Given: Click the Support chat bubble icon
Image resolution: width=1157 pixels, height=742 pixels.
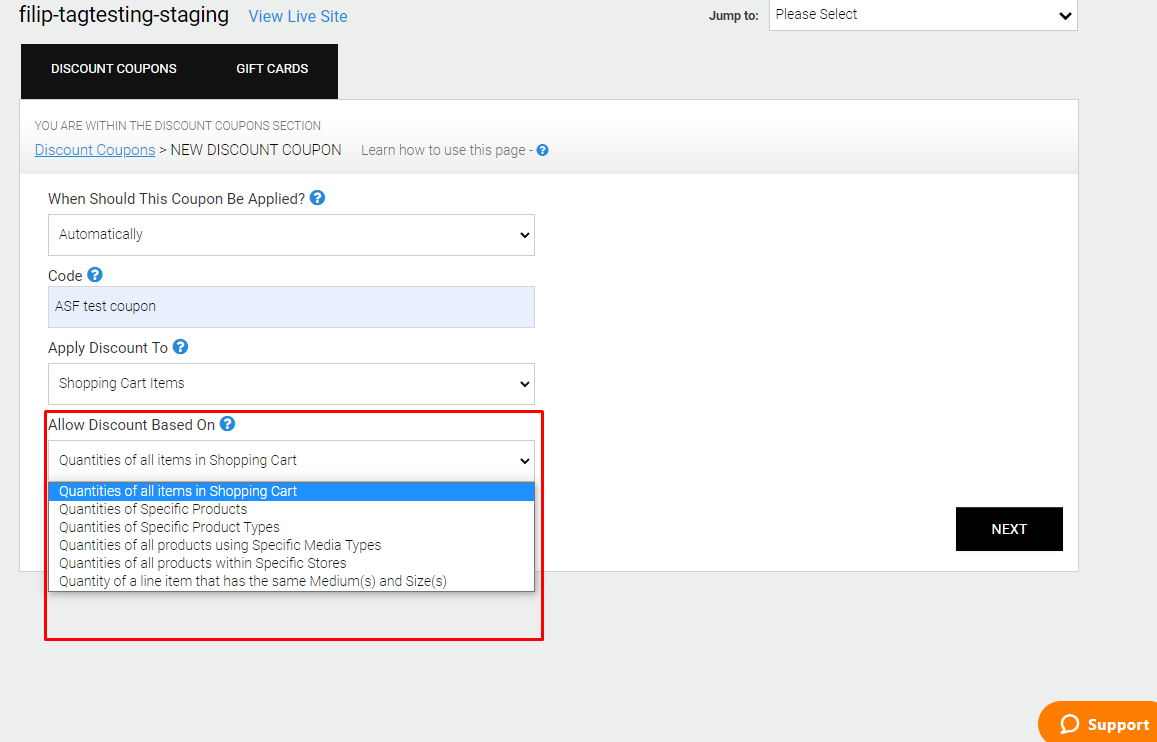Looking at the screenshot, I should click(x=1070, y=724).
